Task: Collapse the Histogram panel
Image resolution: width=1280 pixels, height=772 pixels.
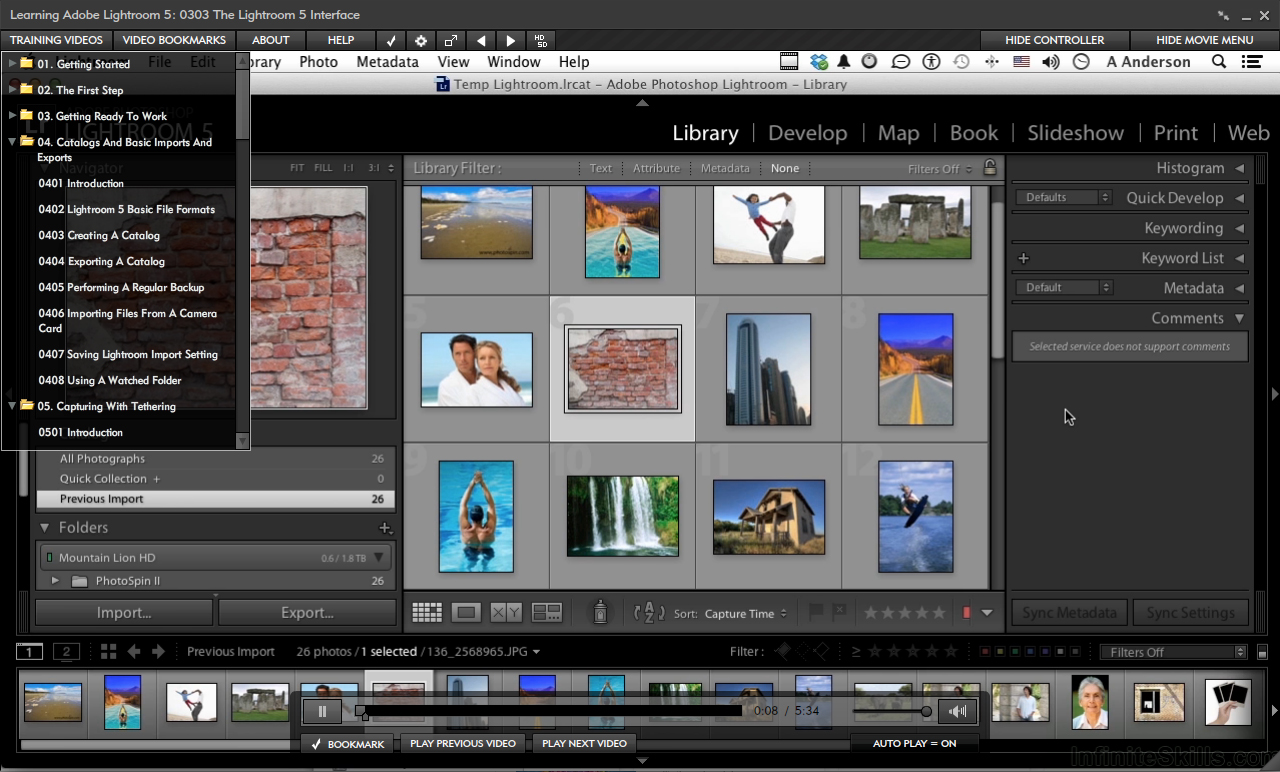Action: click(x=1239, y=168)
